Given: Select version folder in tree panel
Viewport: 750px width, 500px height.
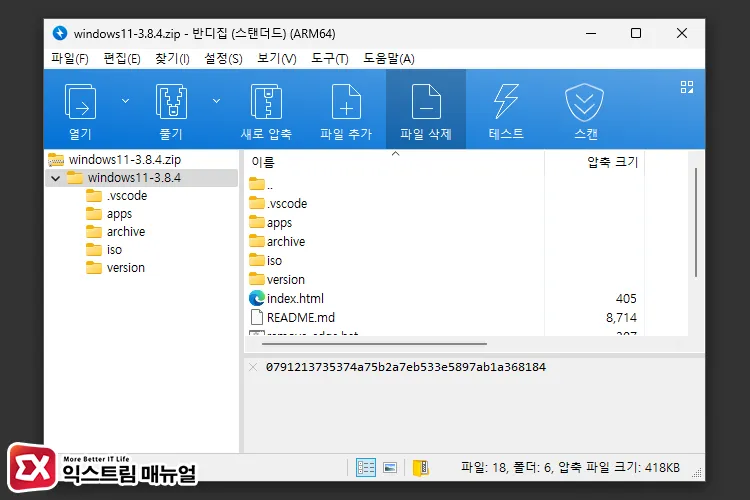Looking at the screenshot, I should click(115, 268).
